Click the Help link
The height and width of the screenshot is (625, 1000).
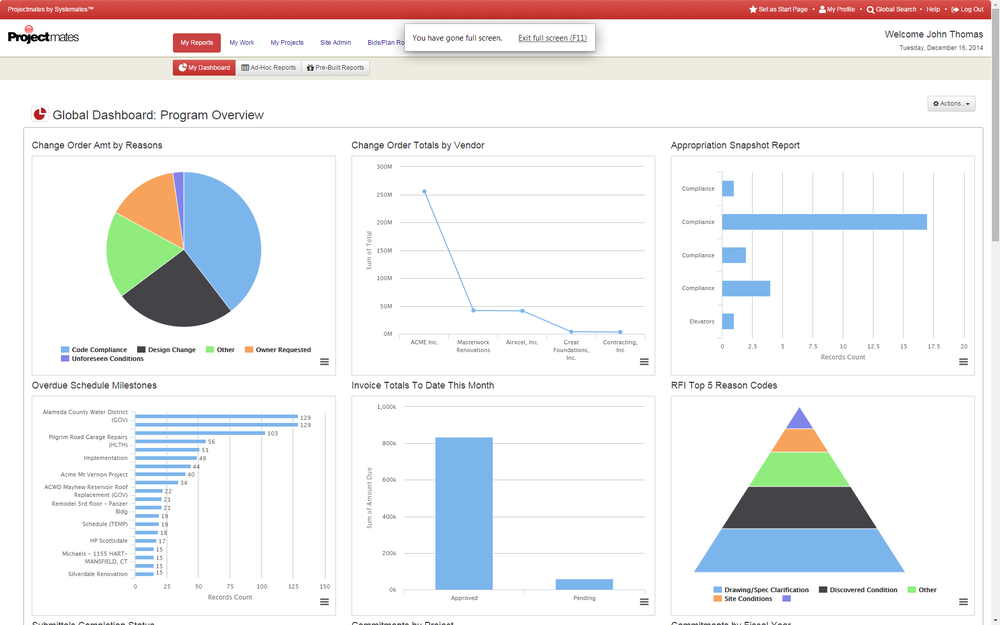[933, 10]
